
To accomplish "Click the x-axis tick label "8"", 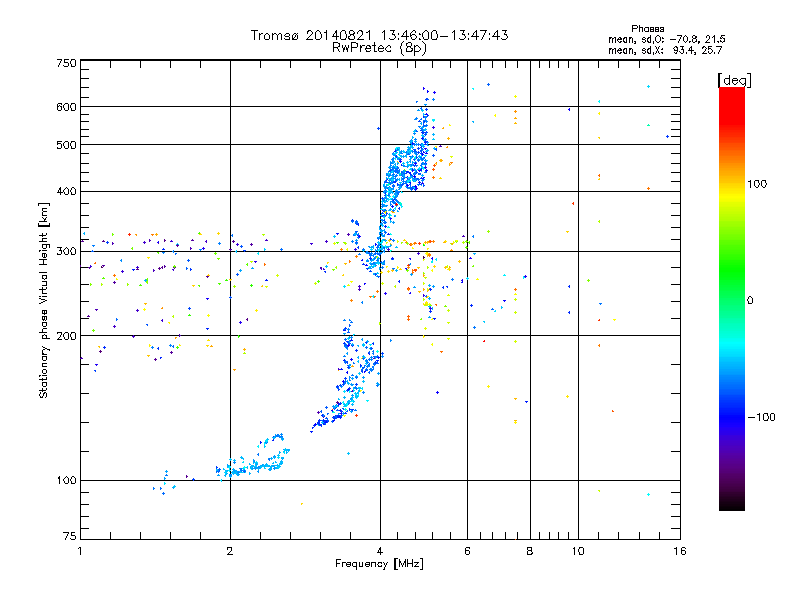I will [530, 551].
